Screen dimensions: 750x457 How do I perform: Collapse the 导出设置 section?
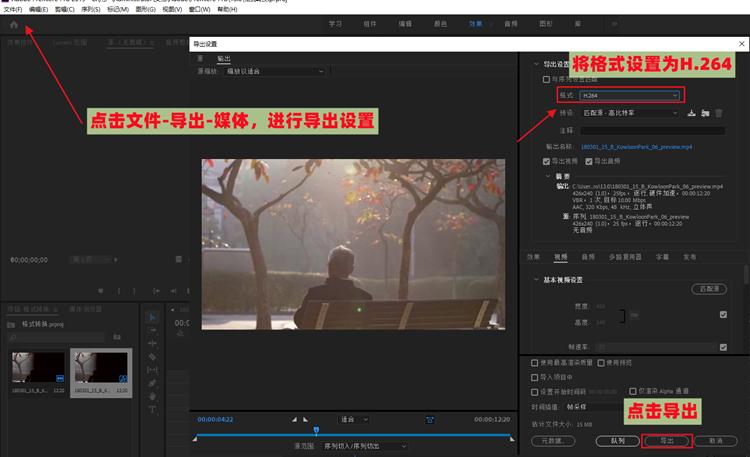tap(536, 64)
